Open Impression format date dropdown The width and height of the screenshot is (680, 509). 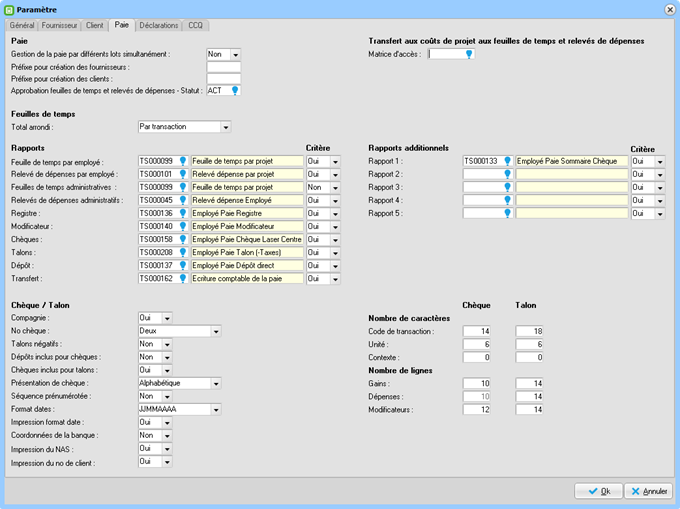point(167,423)
